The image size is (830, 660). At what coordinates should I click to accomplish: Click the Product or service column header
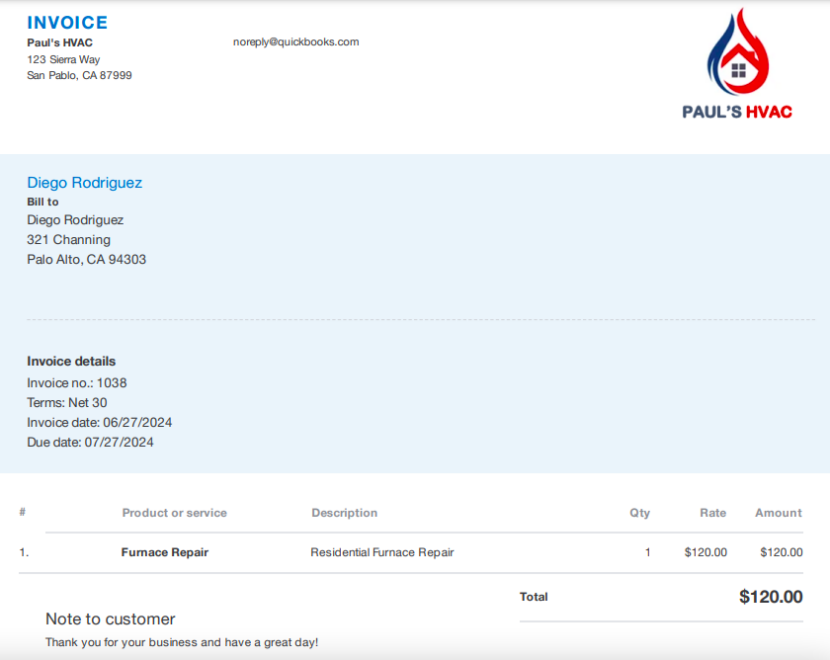coord(174,513)
